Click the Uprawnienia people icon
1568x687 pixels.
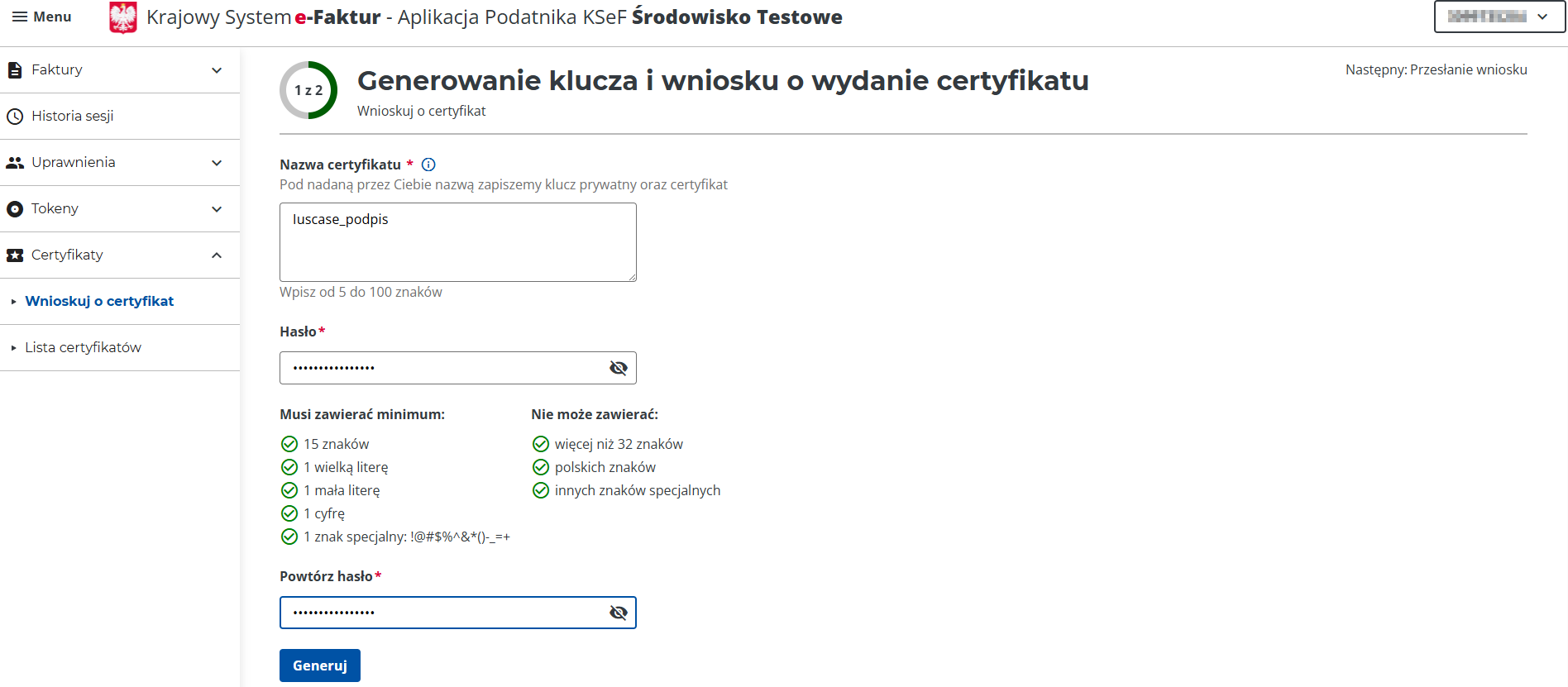point(15,163)
